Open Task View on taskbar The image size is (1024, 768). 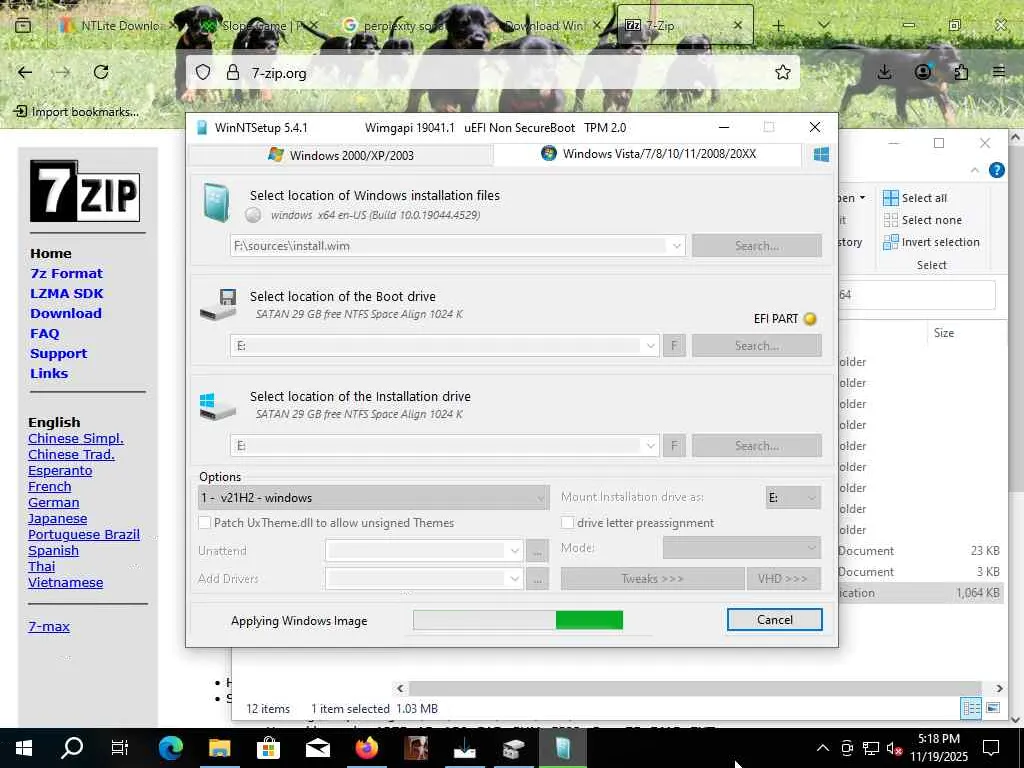click(x=120, y=748)
